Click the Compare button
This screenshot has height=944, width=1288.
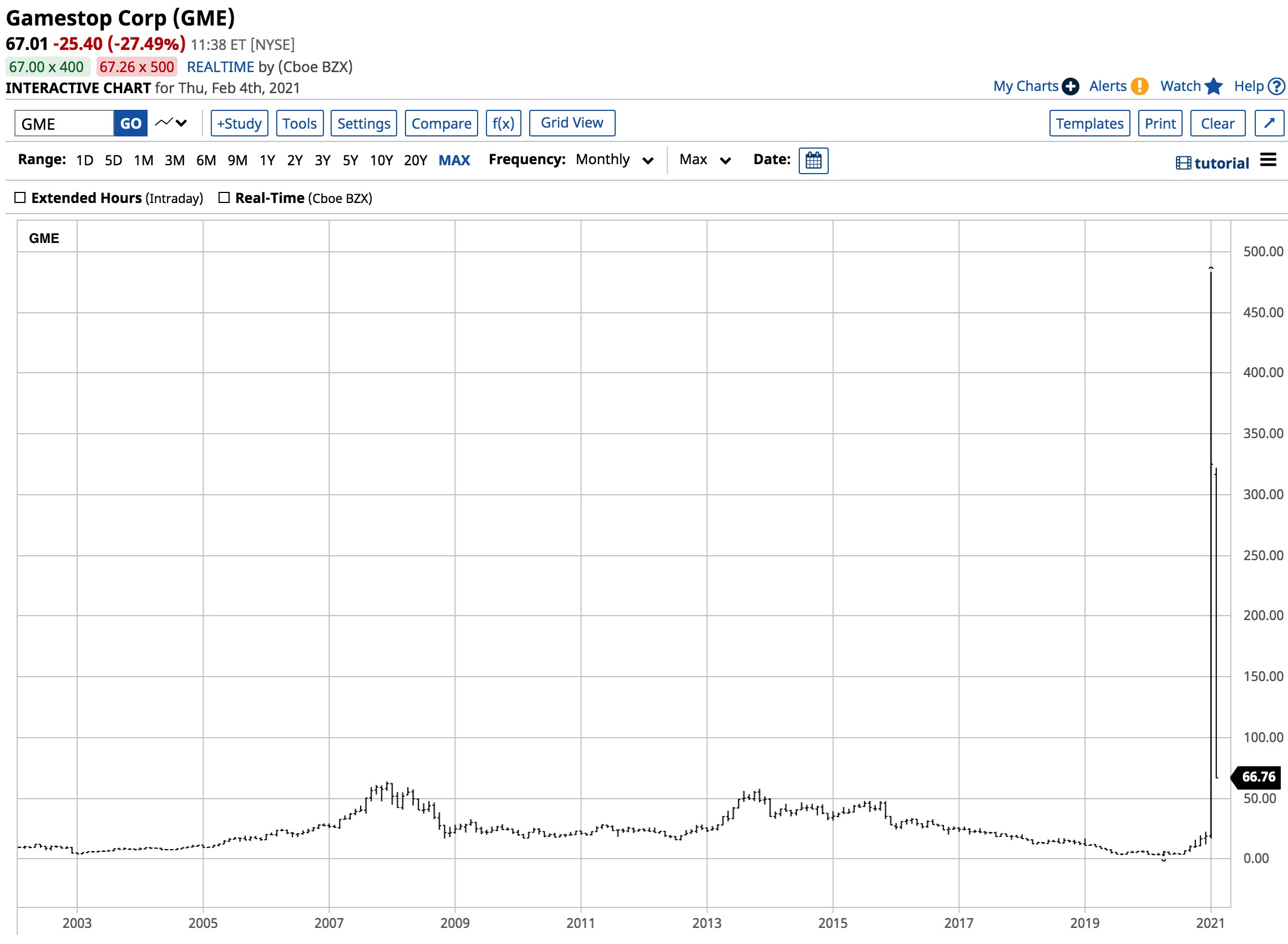pyautogui.click(x=441, y=123)
